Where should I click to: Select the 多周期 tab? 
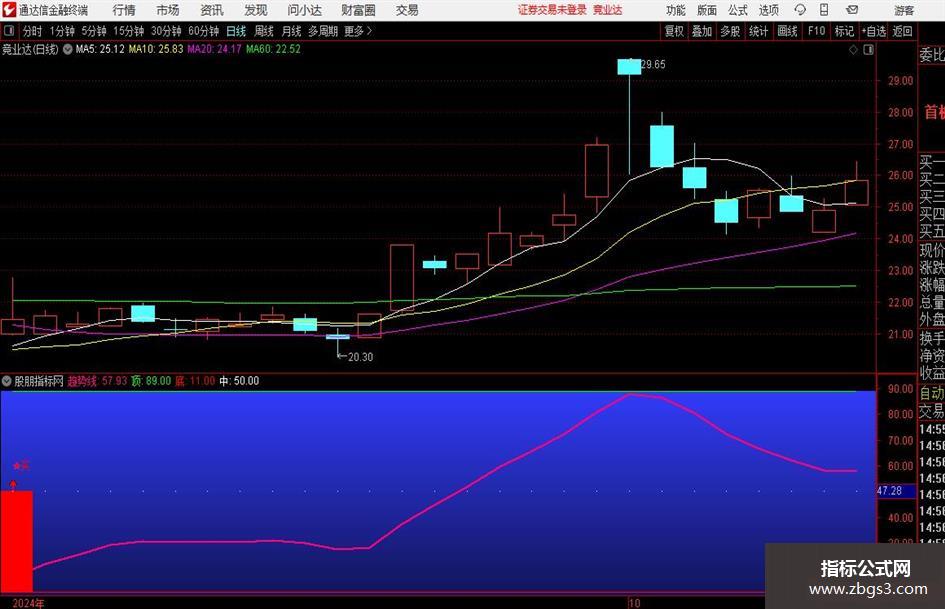(322, 31)
